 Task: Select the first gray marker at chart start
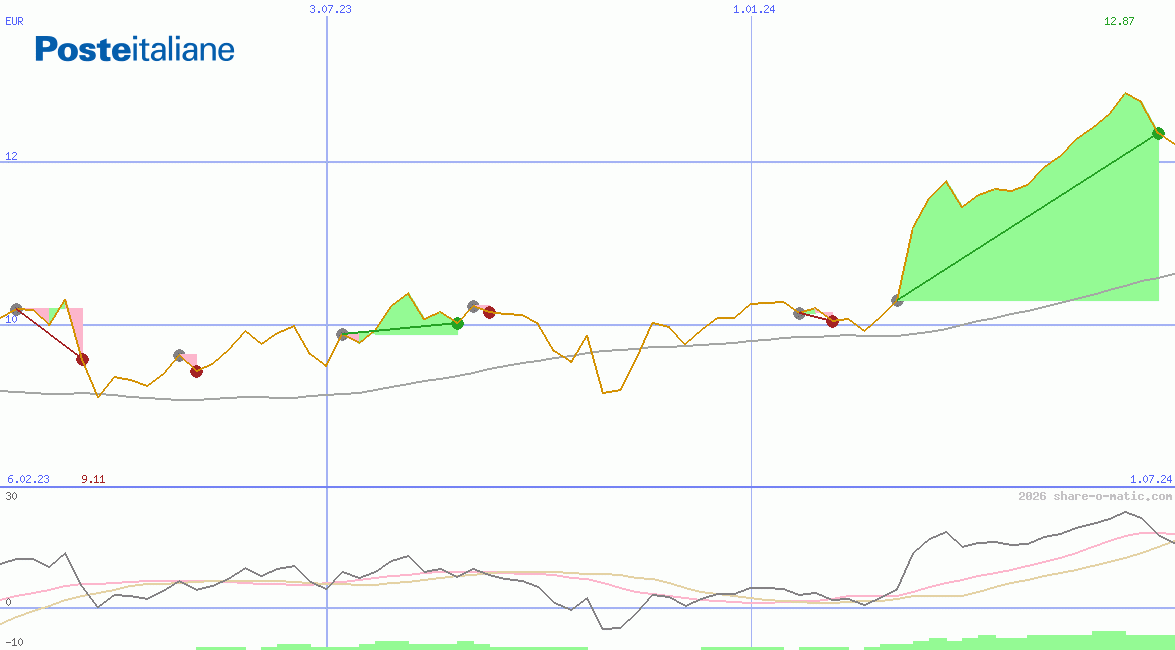16,310
